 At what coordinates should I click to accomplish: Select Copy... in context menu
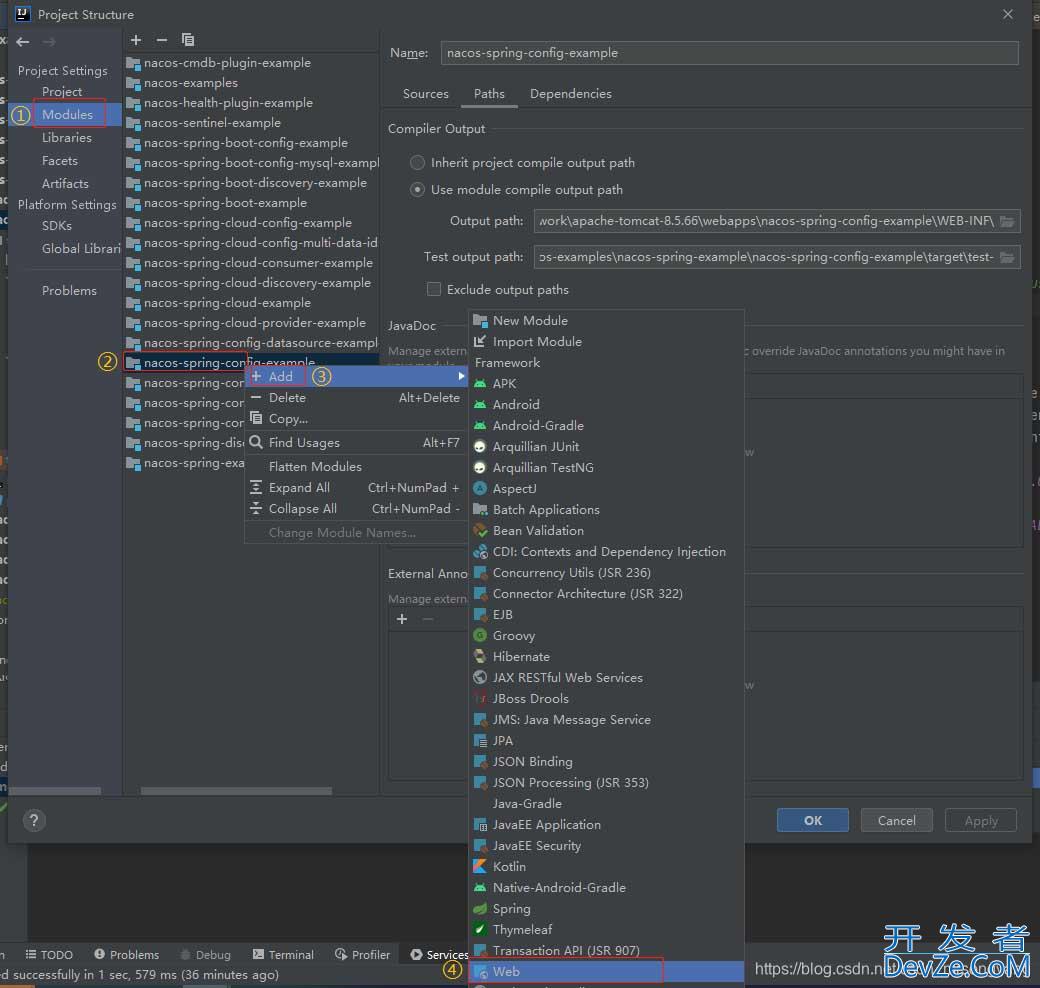tap(356, 419)
